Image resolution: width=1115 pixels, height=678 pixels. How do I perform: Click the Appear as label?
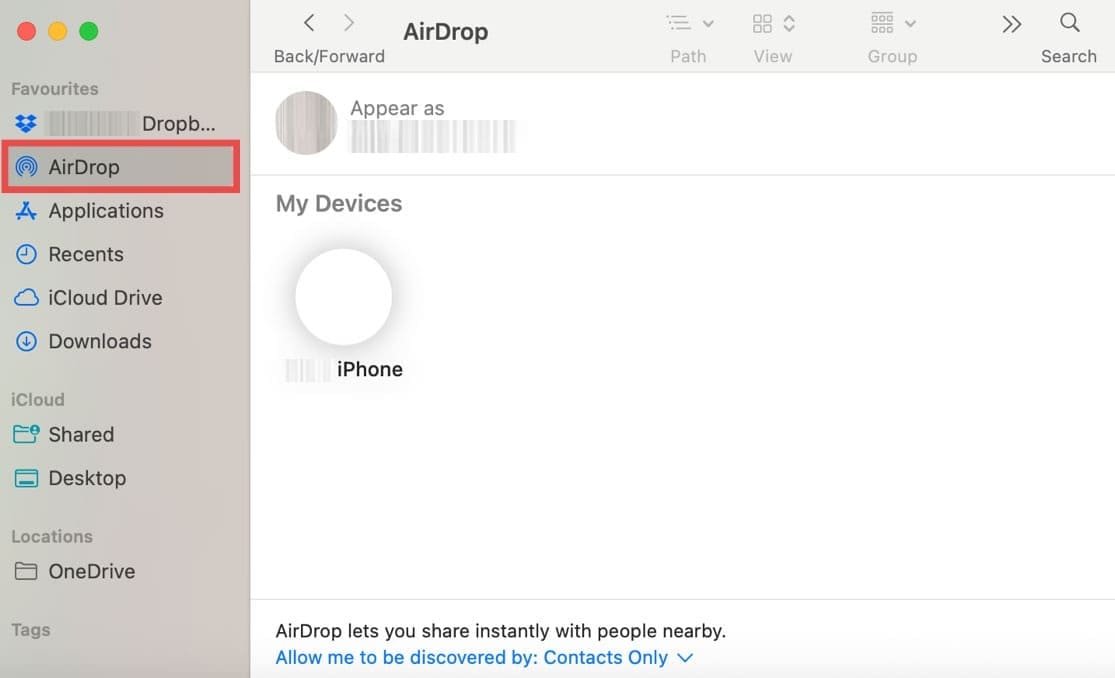click(397, 108)
